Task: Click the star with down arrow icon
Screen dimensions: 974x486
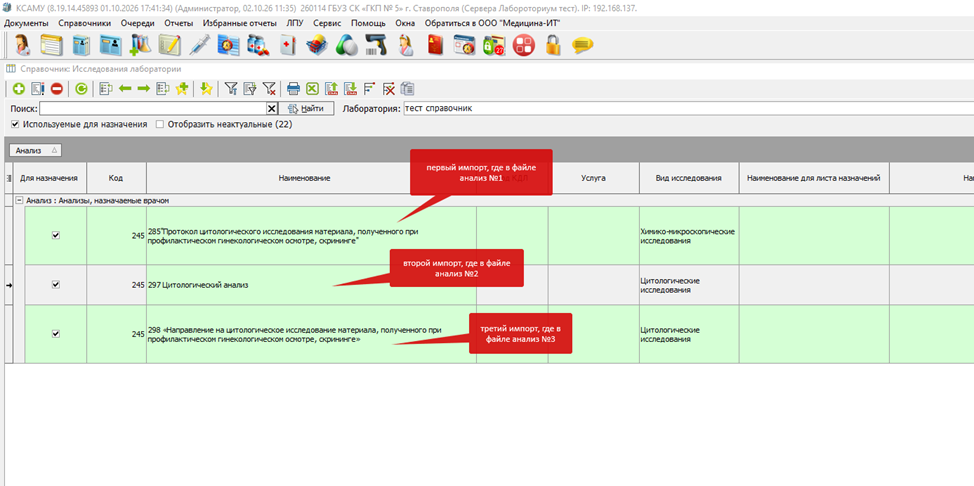Action: [206, 89]
